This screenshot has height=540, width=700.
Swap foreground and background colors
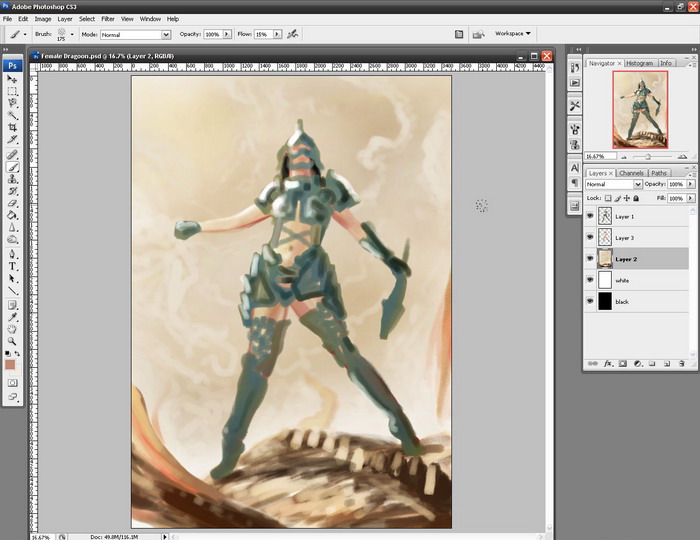coord(17,353)
